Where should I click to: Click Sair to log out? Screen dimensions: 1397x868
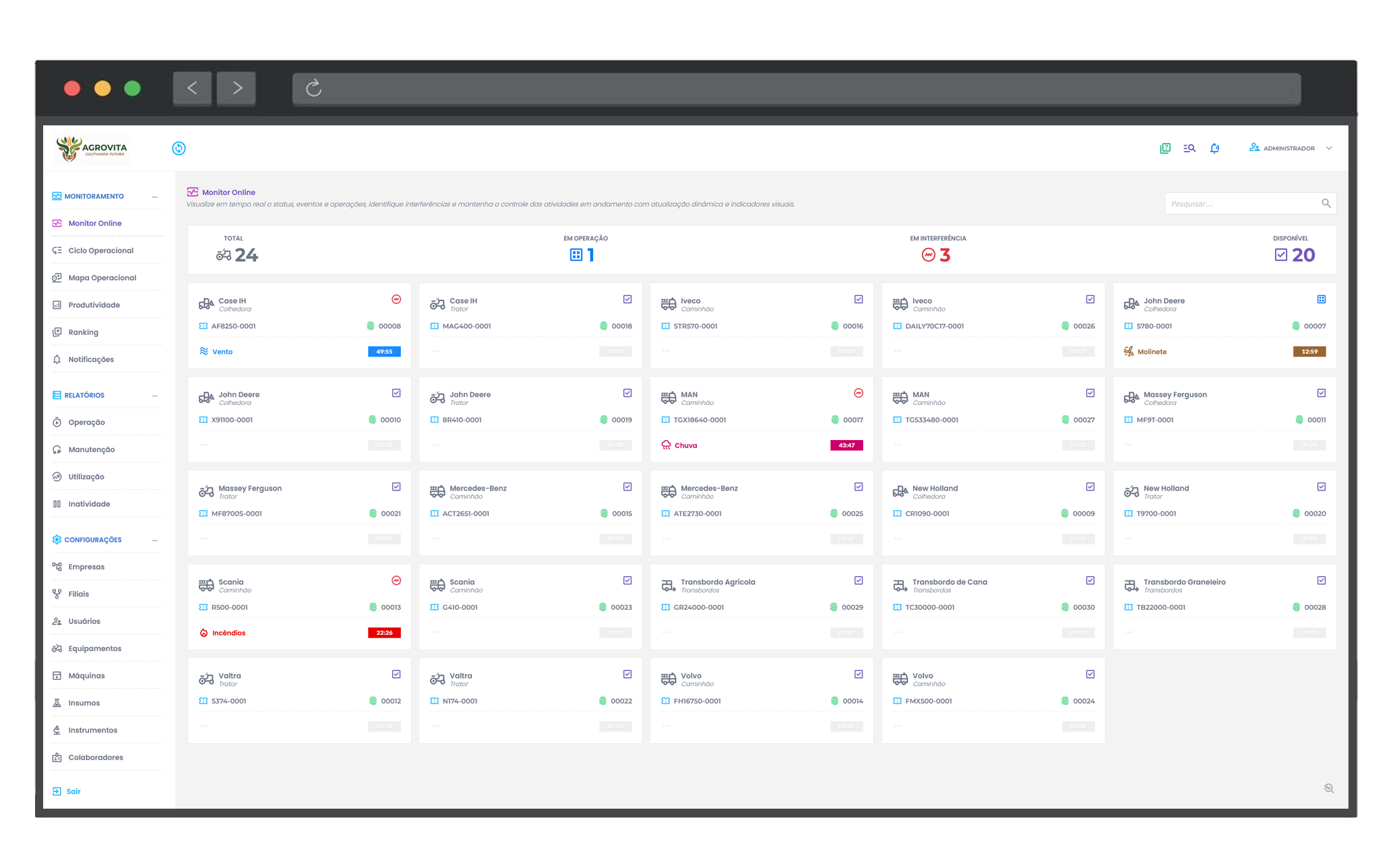point(73,791)
